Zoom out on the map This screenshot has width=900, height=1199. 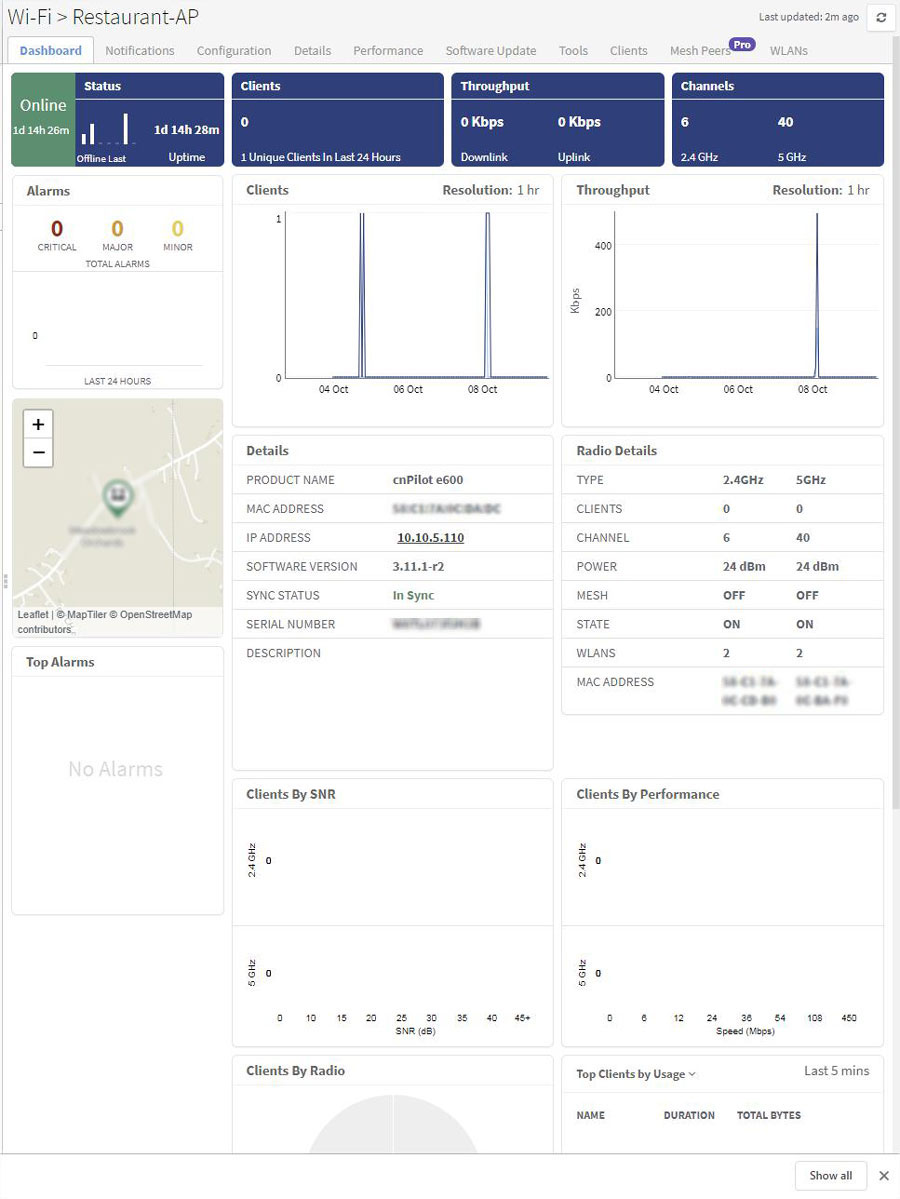point(38,453)
